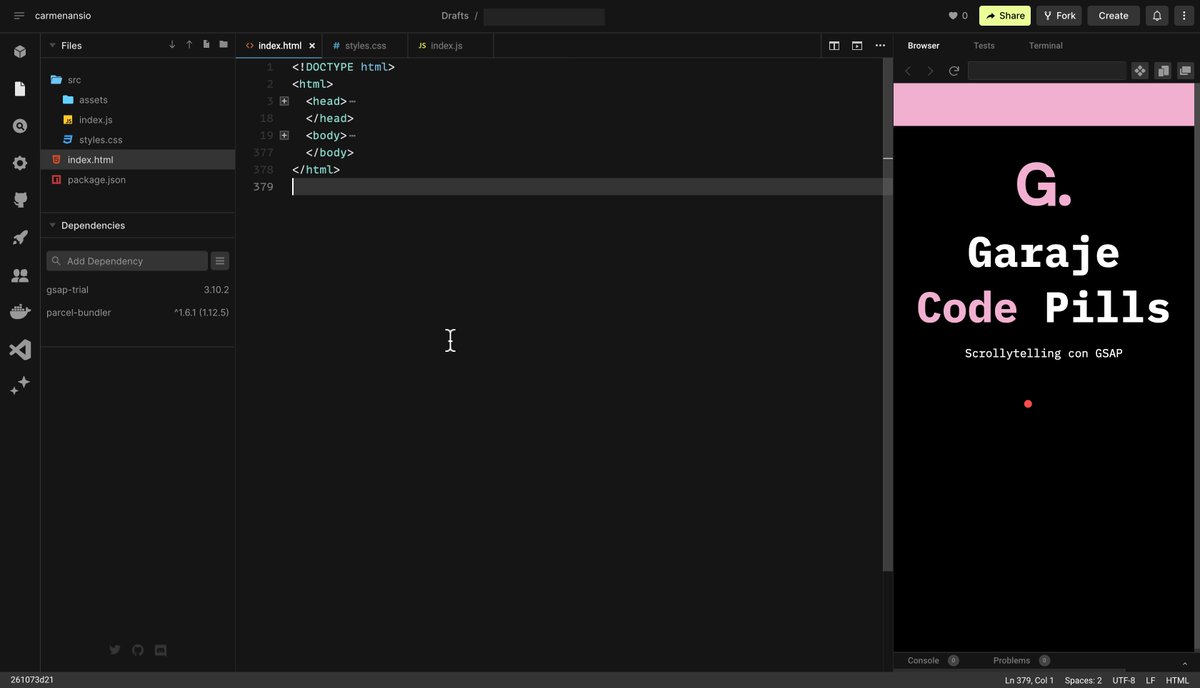1200x688 pixels.
Task: Edit the sandbox title field
Action: pos(544,17)
